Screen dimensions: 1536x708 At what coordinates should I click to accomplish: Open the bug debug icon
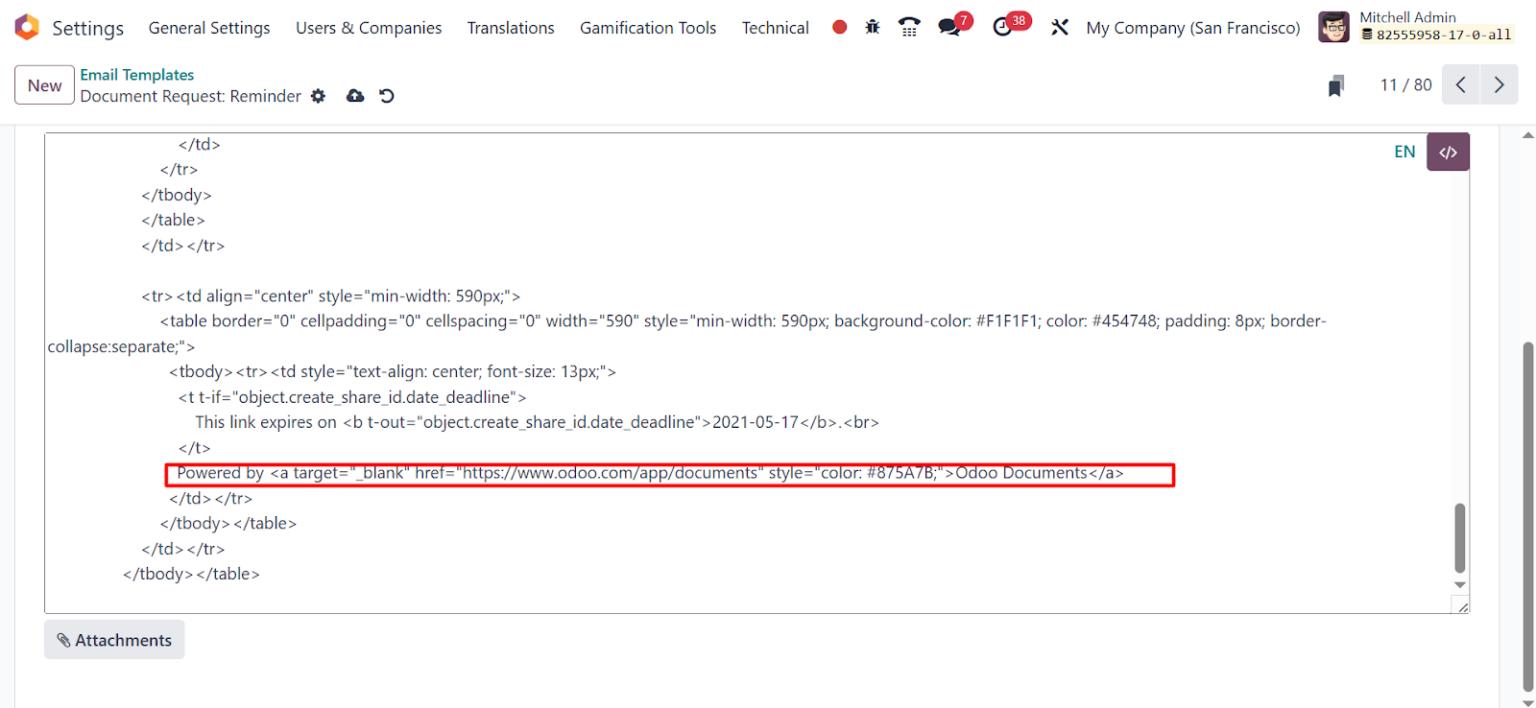click(871, 27)
